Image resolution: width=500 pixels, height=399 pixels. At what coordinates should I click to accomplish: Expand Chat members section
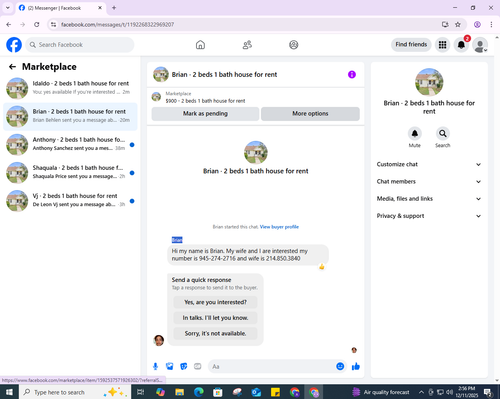pos(429,182)
